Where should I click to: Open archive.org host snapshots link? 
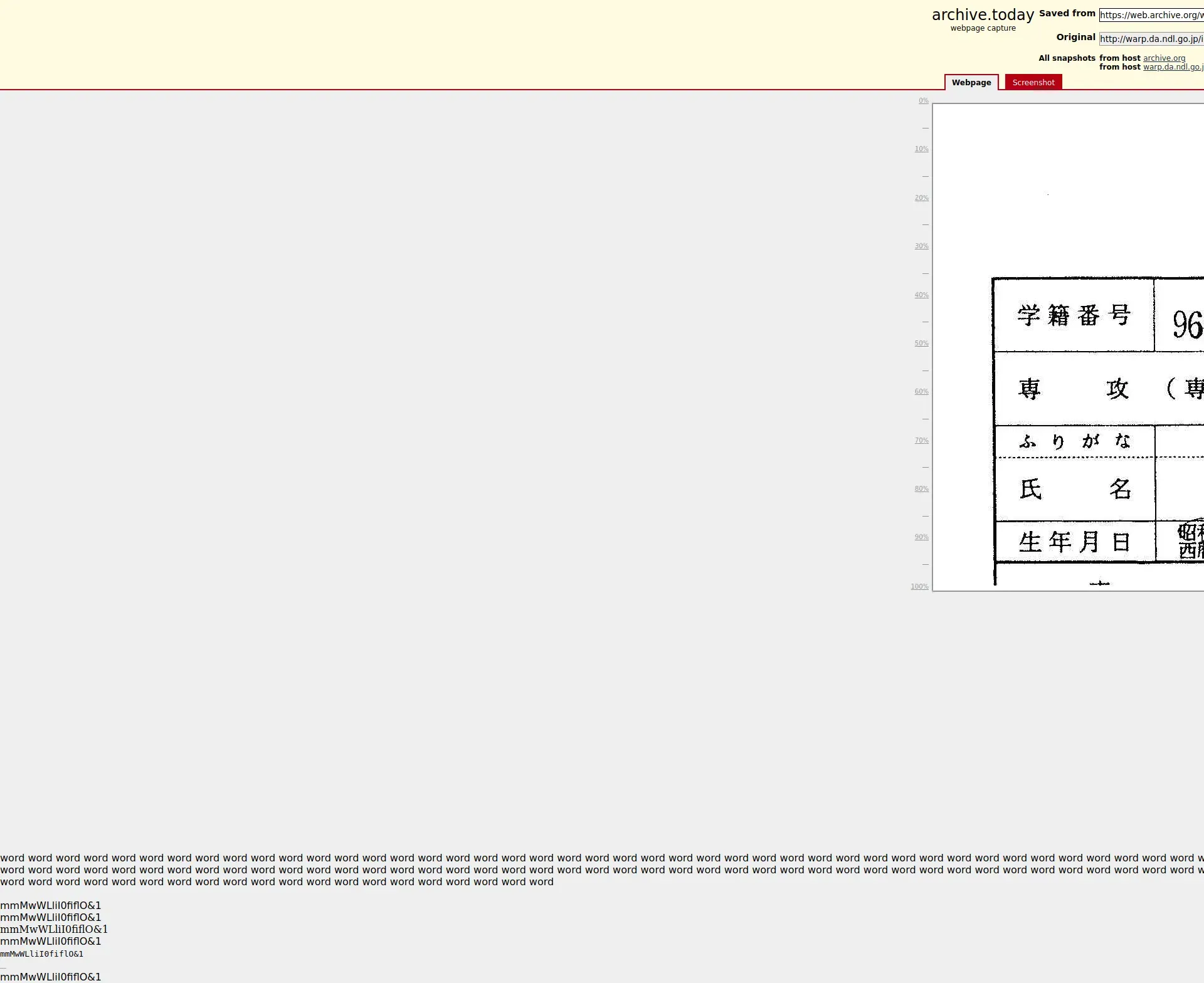pyautogui.click(x=1163, y=58)
